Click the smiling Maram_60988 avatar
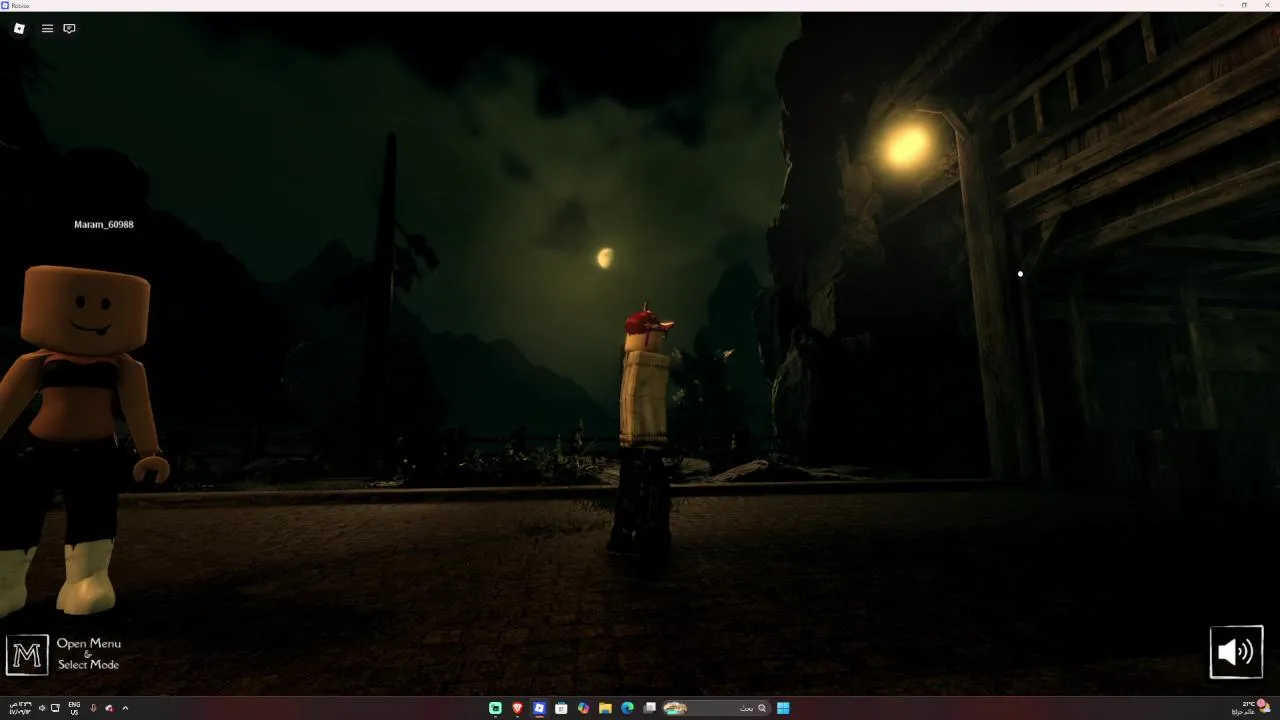1280x720 pixels. [78, 440]
